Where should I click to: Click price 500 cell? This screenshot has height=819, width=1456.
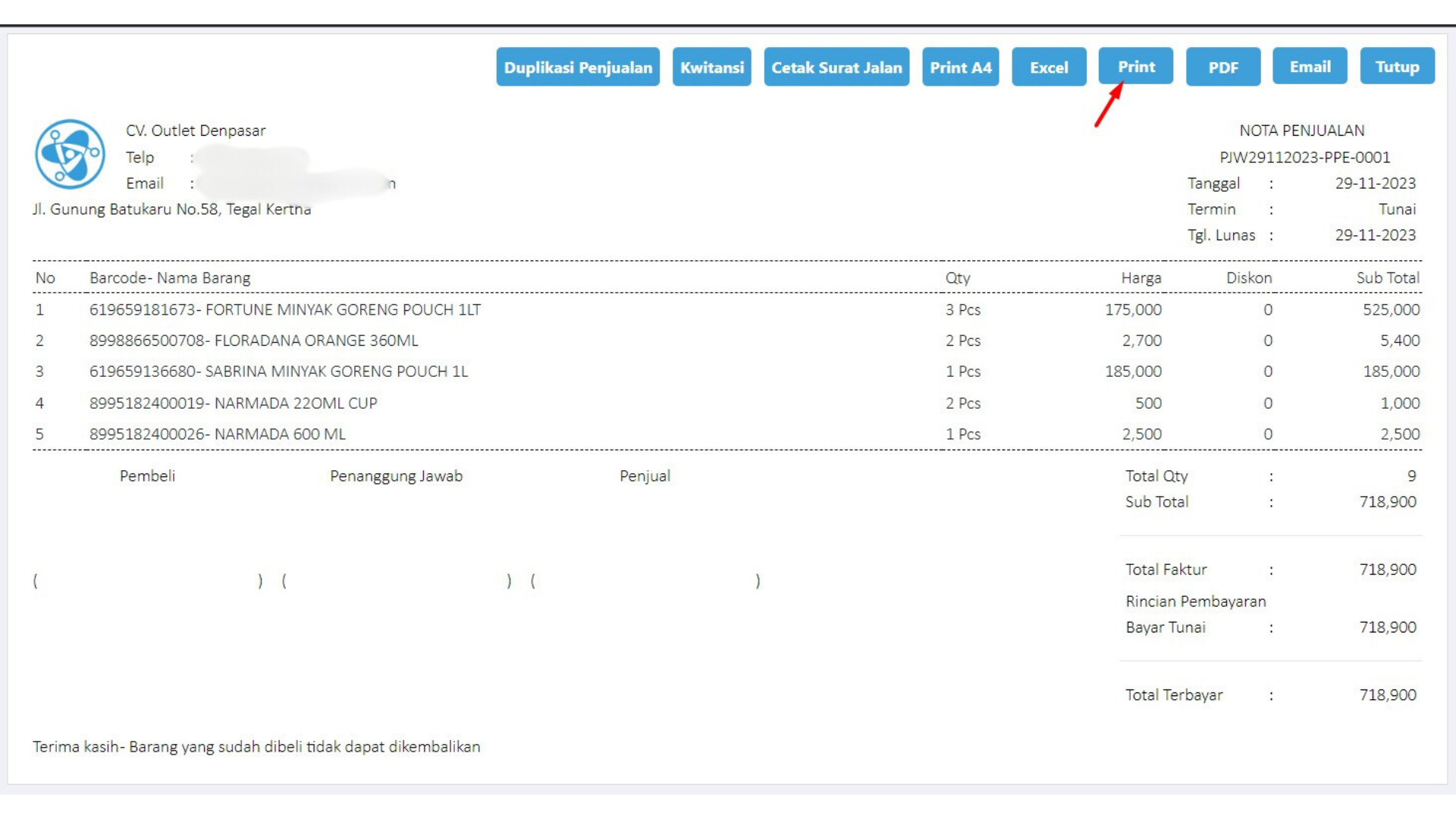[x=1148, y=403]
